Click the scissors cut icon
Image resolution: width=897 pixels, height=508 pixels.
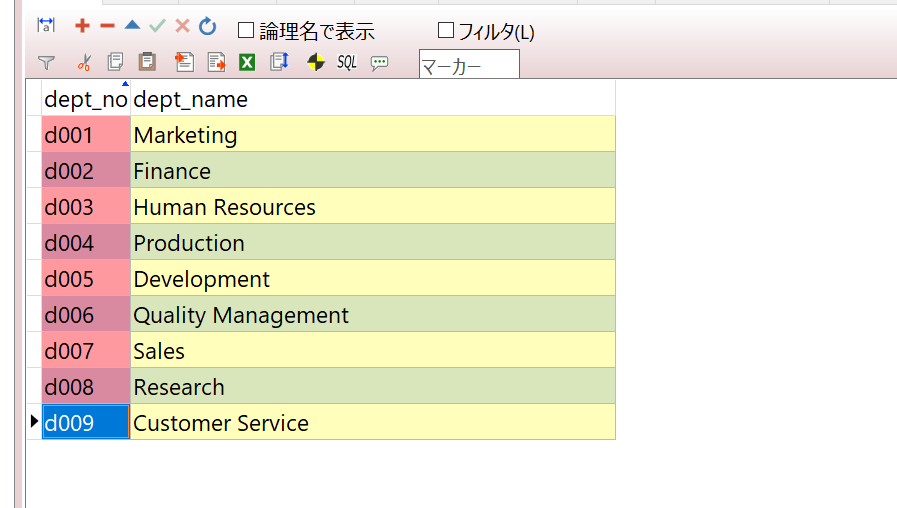[x=84, y=62]
